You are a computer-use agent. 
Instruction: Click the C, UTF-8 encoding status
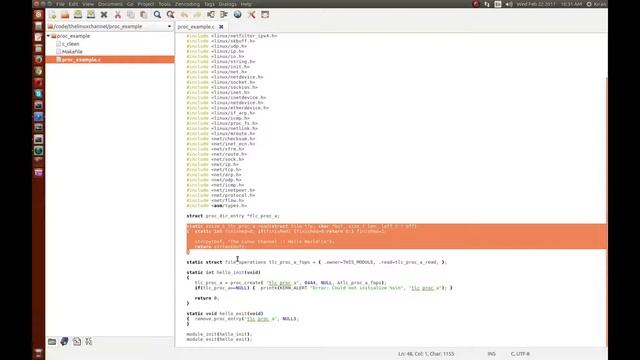pyautogui.click(x=520, y=354)
